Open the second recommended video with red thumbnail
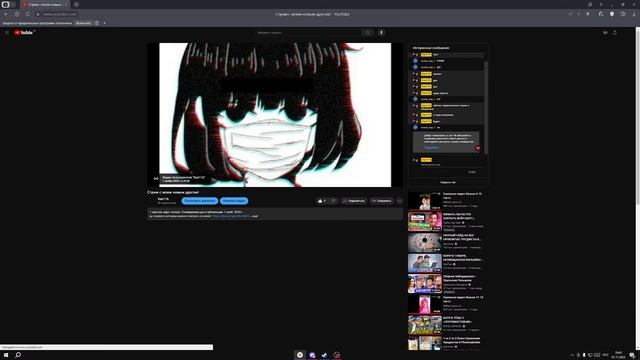Image resolution: width=640 pixels, height=360 pixels. [x=424, y=222]
